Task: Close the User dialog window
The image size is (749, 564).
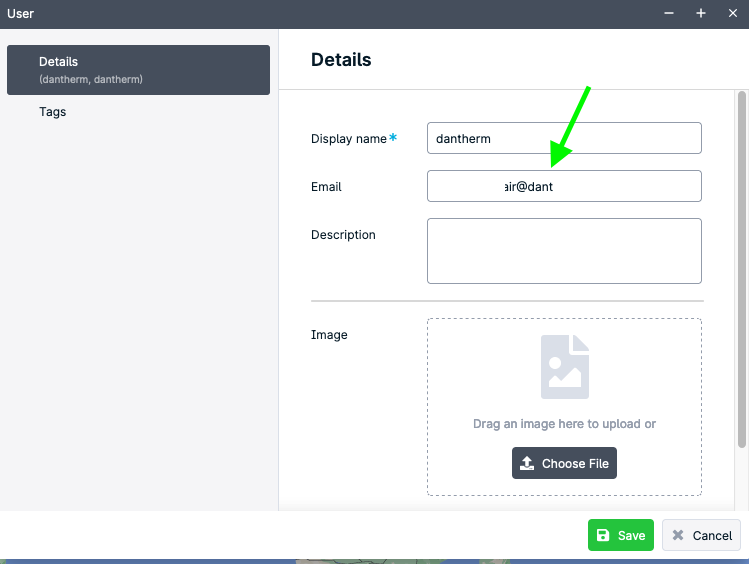Action: (x=732, y=13)
